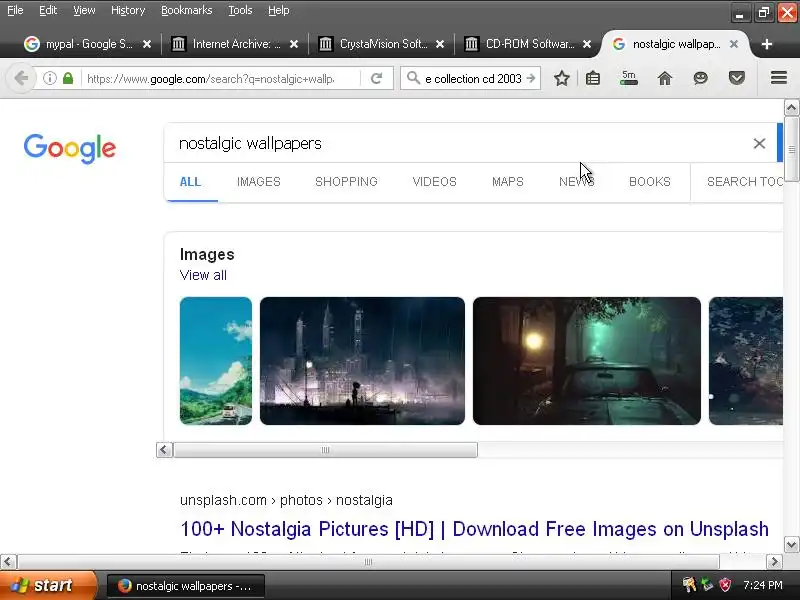Screen dimensions: 800x600
Task: Click the taskbar clock 7:24 PM
Action: (x=763, y=585)
